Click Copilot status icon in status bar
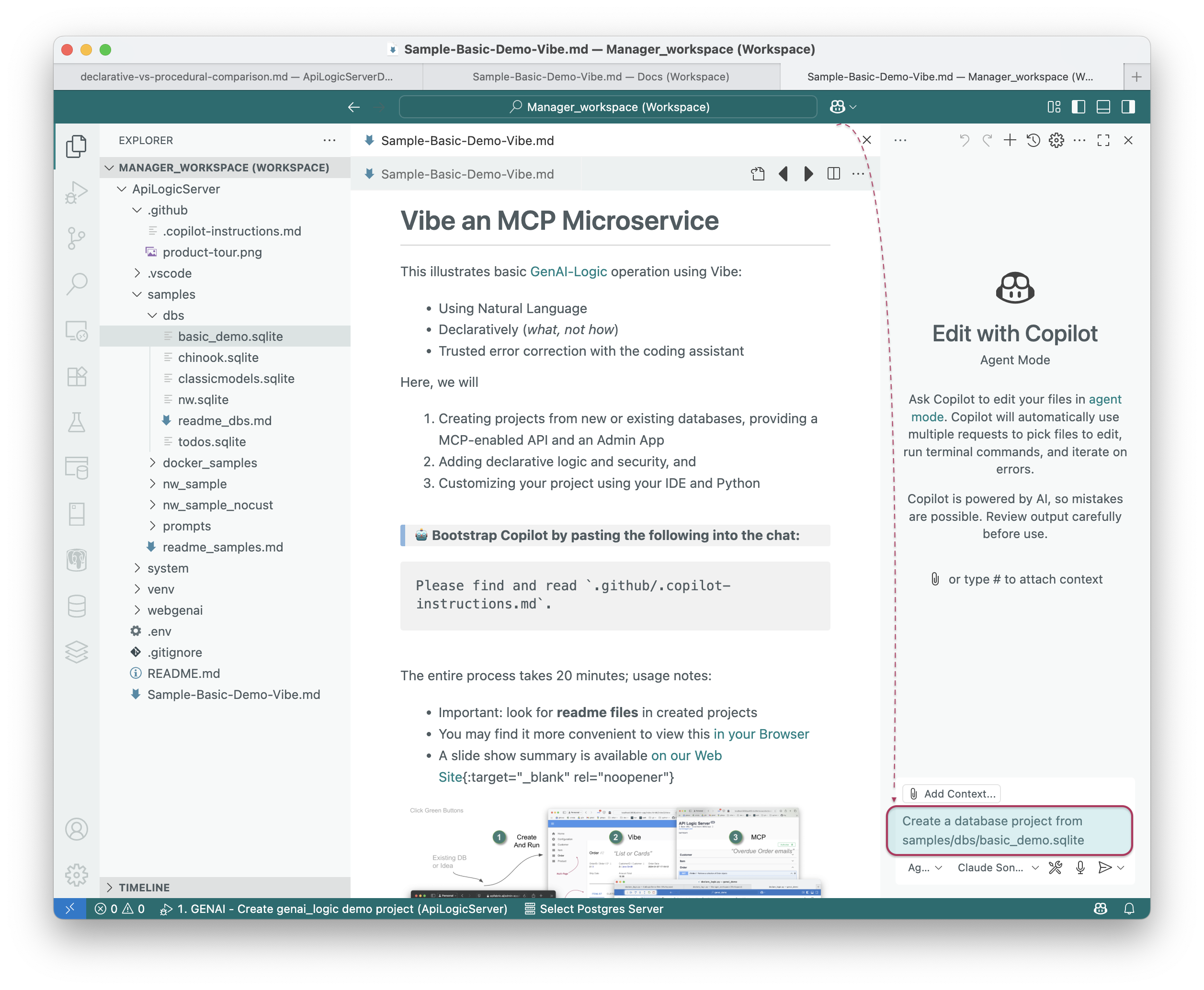This screenshot has width=1204, height=990. [x=1100, y=909]
